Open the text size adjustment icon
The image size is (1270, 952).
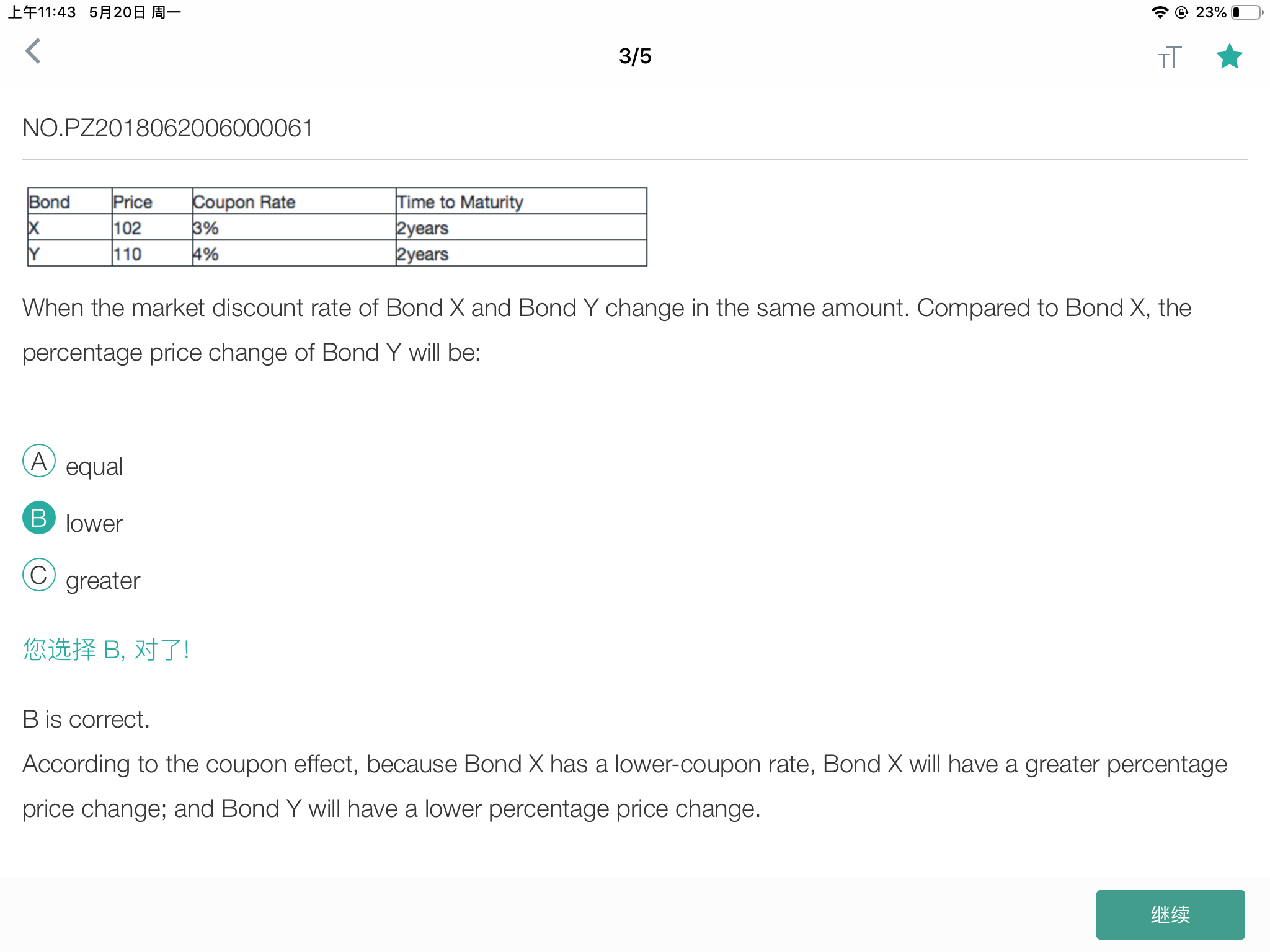click(x=1170, y=57)
